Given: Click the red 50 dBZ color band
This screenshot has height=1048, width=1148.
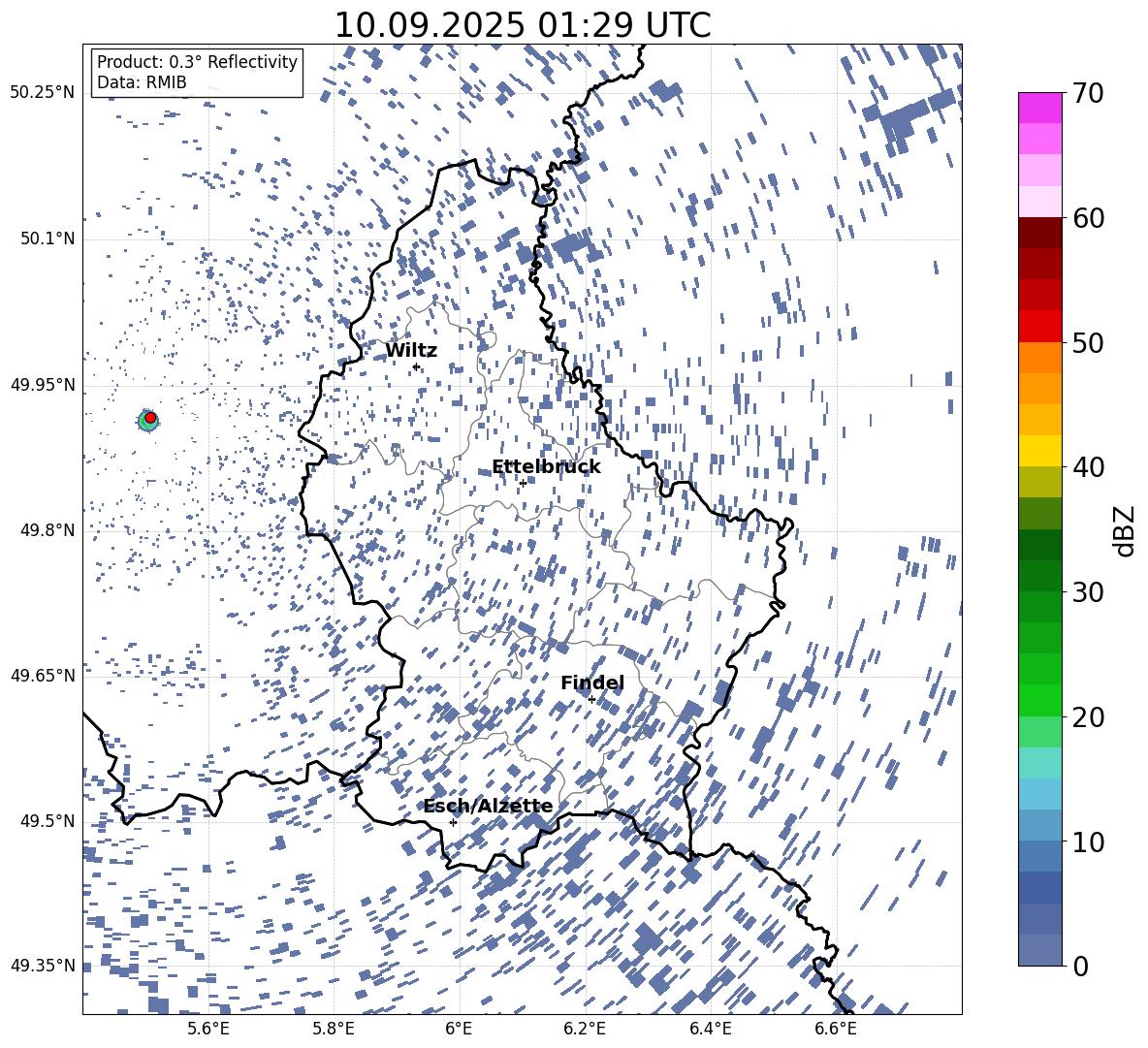Looking at the screenshot, I should 1039,327.
